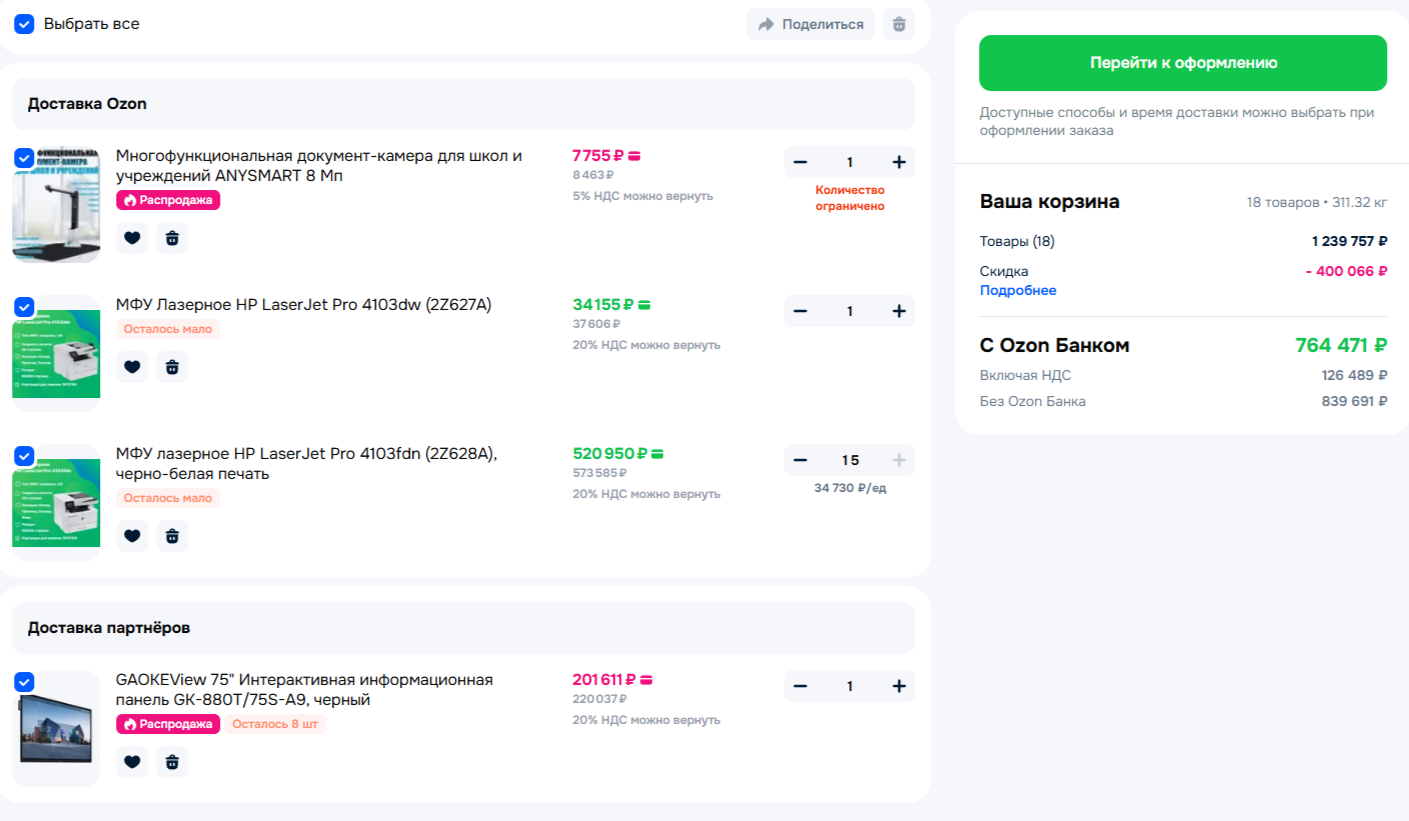Click quantity field of HP LaserJet 4103dw
The width and height of the screenshot is (1409, 821).
pos(850,311)
